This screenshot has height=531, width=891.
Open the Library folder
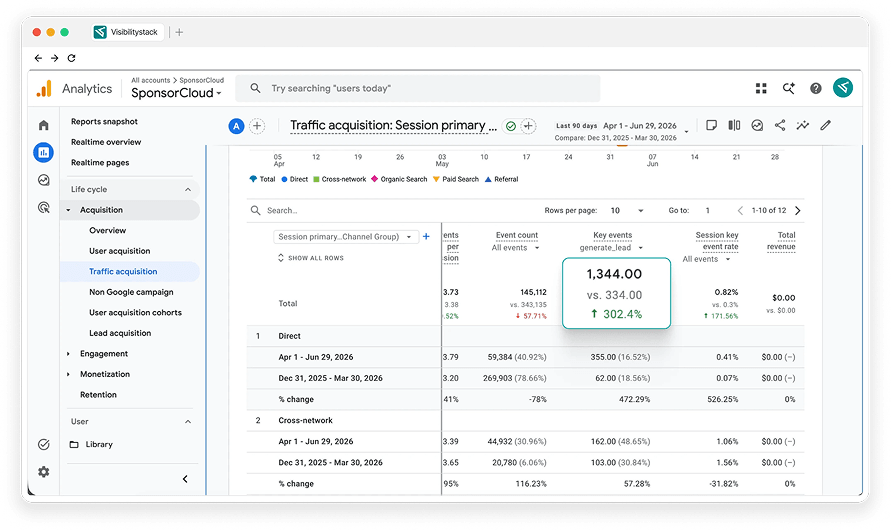91,445
